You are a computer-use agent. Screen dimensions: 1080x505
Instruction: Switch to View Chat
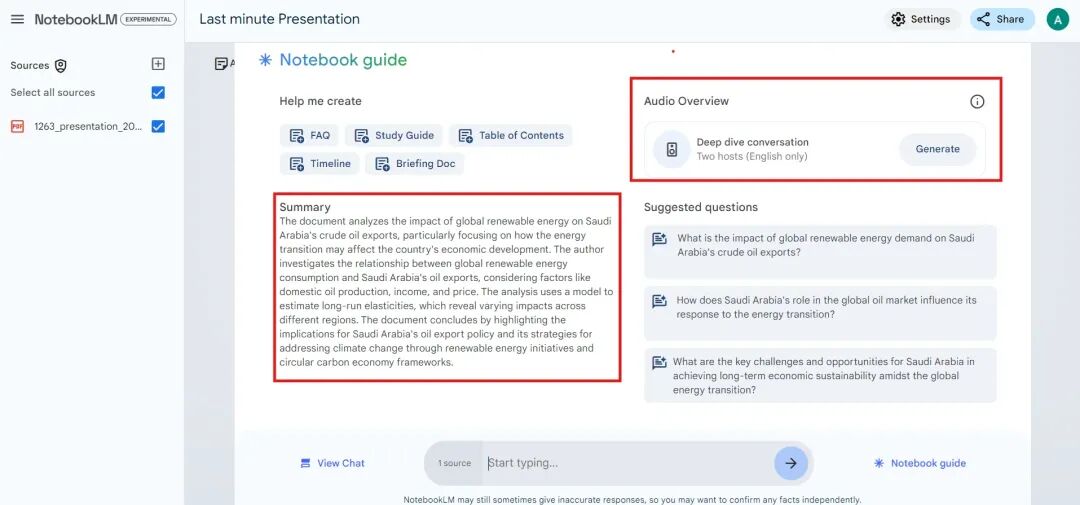point(333,463)
